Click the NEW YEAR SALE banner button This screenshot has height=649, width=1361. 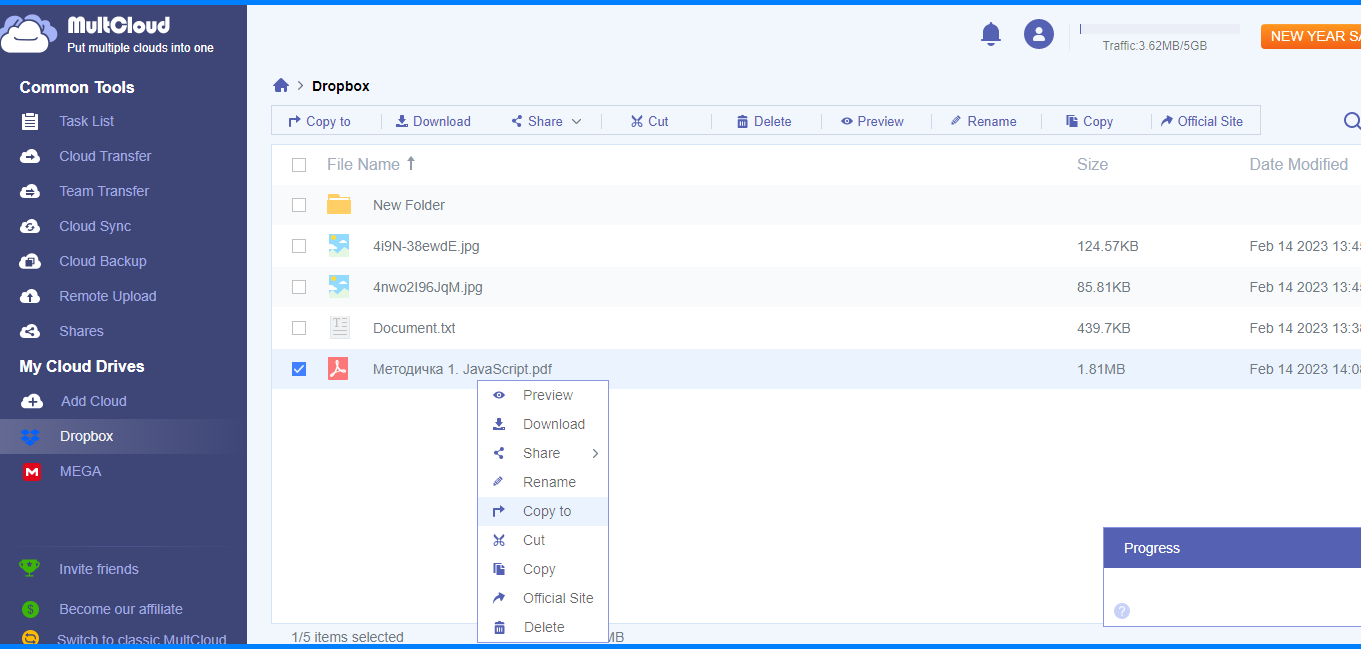1311,36
